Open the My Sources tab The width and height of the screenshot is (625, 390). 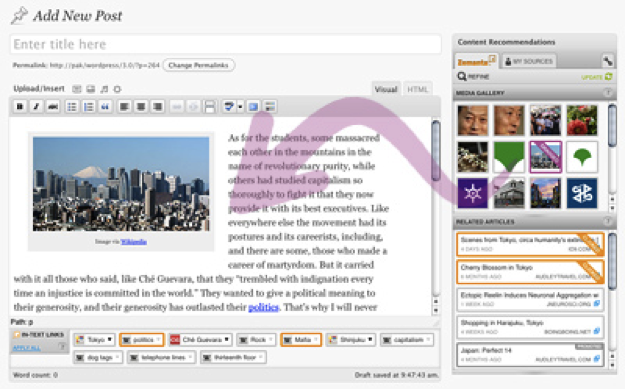[x=529, y=61]
